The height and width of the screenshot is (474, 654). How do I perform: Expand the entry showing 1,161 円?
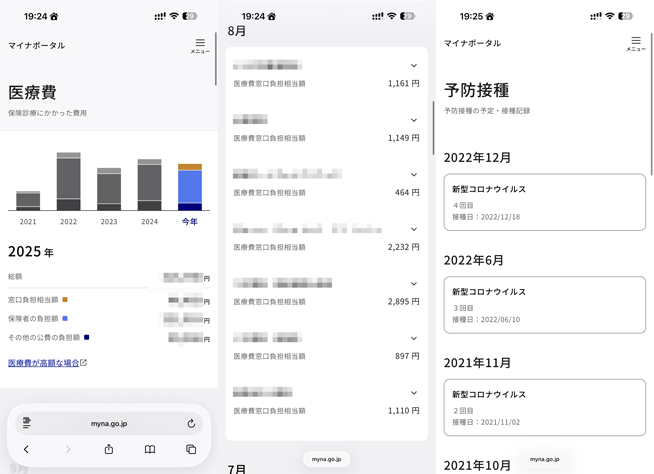tap(414, 66)
